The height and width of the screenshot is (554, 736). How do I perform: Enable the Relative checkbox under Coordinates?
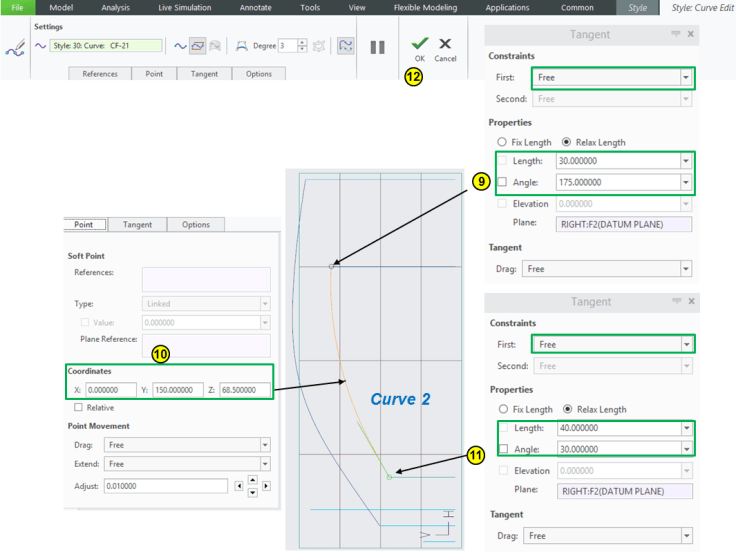click(79, 408)
